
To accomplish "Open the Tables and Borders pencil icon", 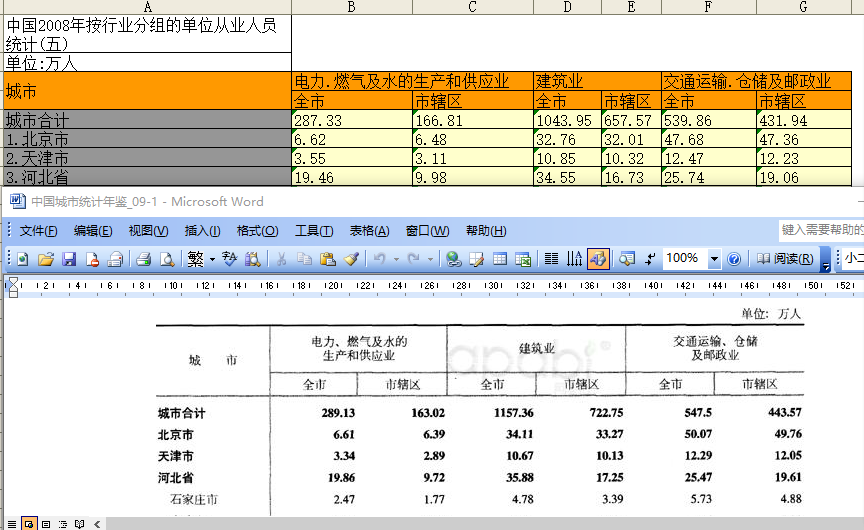I will pos(477,258).
